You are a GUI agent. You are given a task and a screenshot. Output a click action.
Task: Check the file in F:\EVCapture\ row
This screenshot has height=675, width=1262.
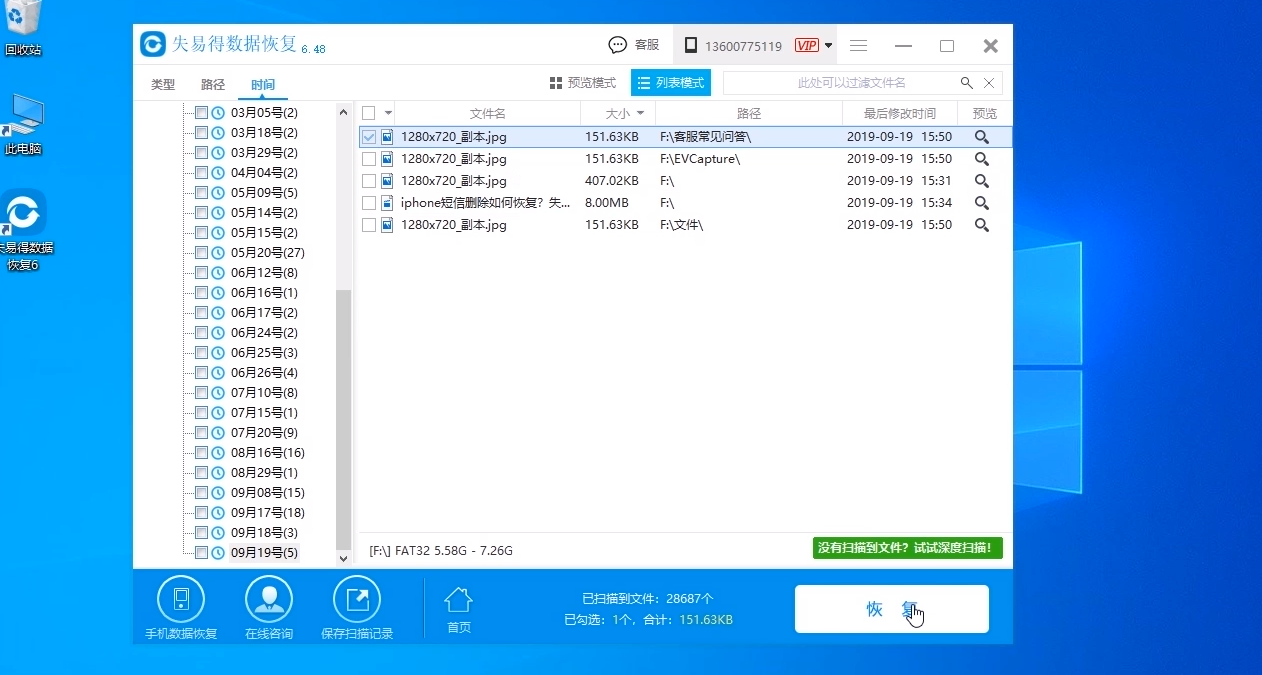point(369,159)
